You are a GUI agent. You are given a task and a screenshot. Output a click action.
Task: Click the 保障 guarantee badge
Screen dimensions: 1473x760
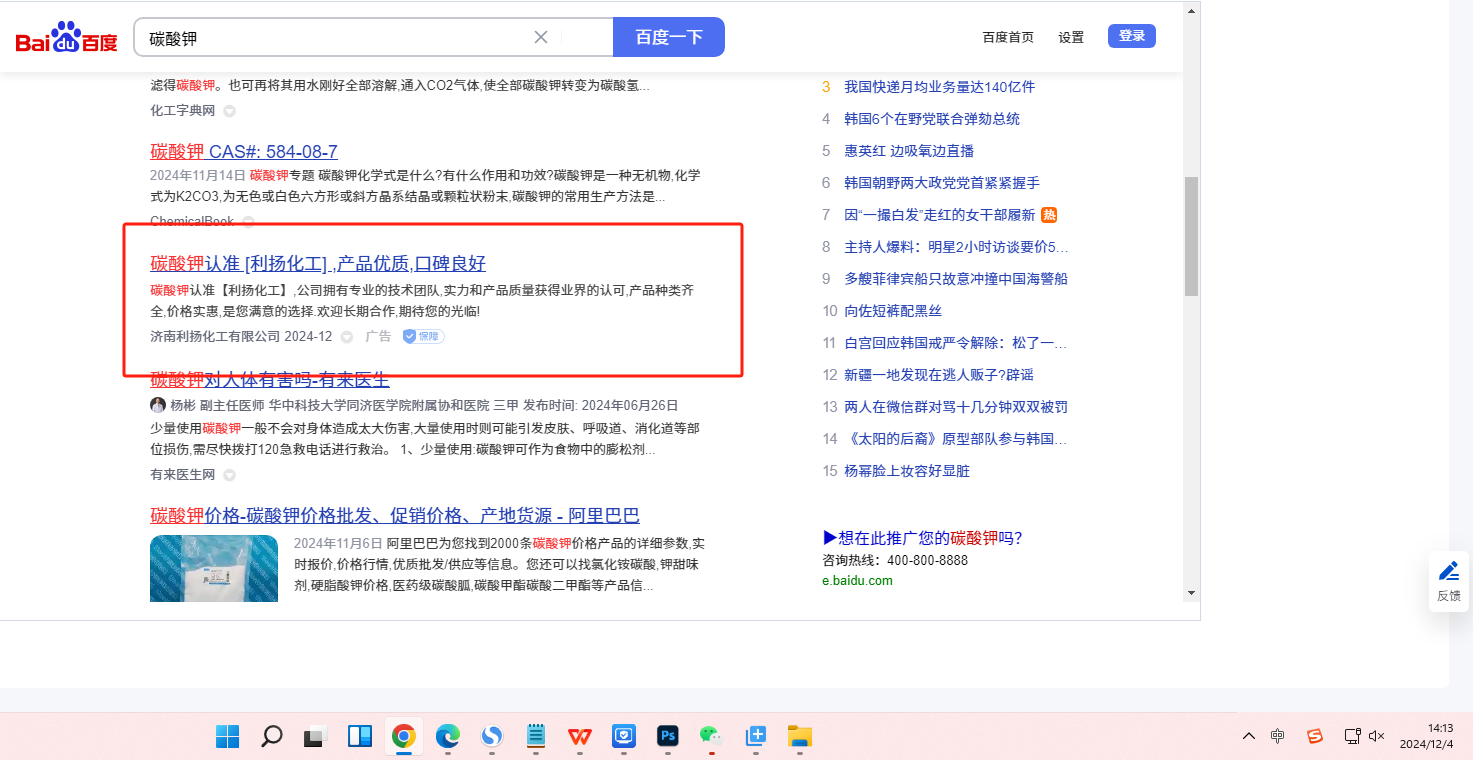point(424,337)
